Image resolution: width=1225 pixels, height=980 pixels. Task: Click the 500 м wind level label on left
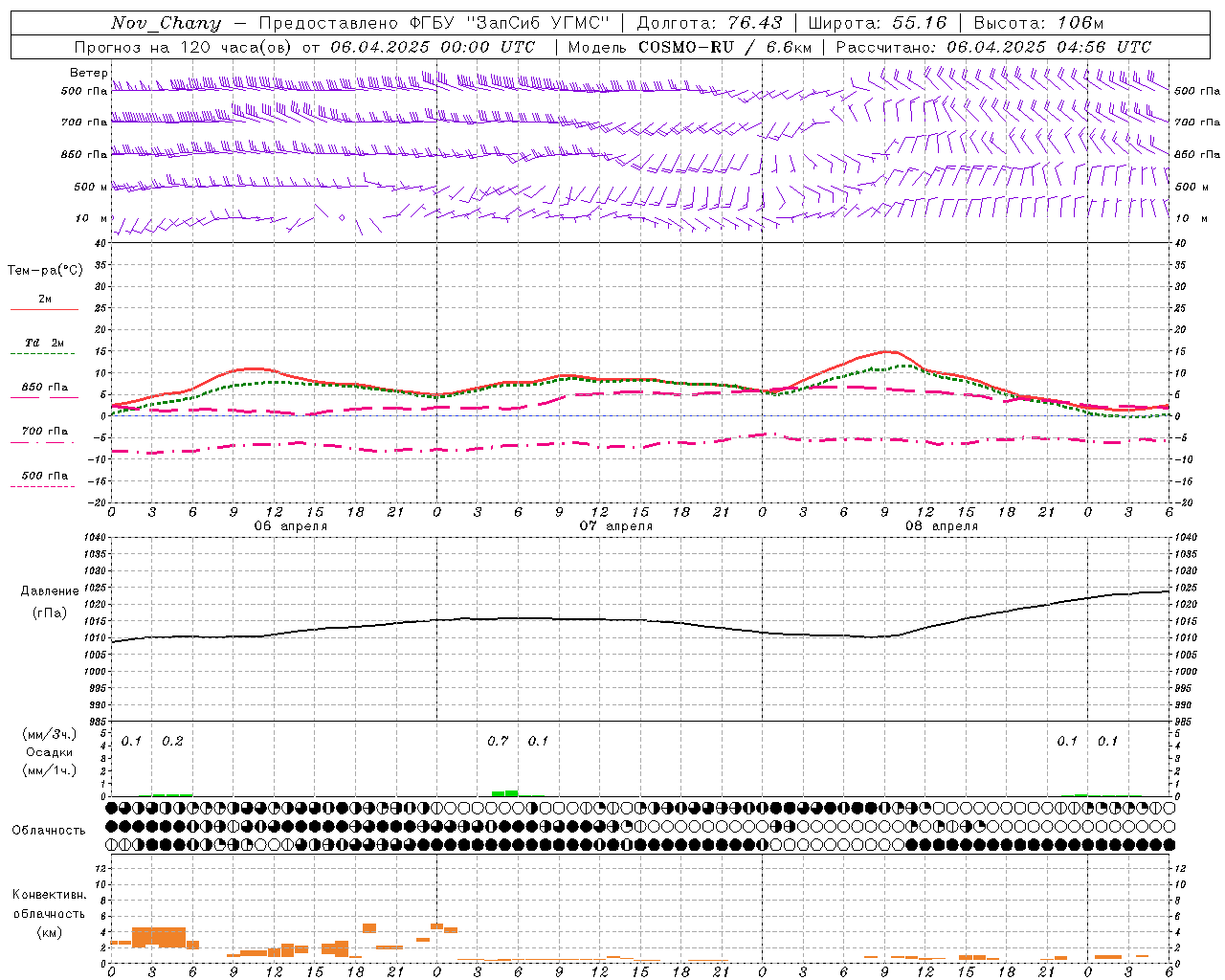click(x=91, y=188)
